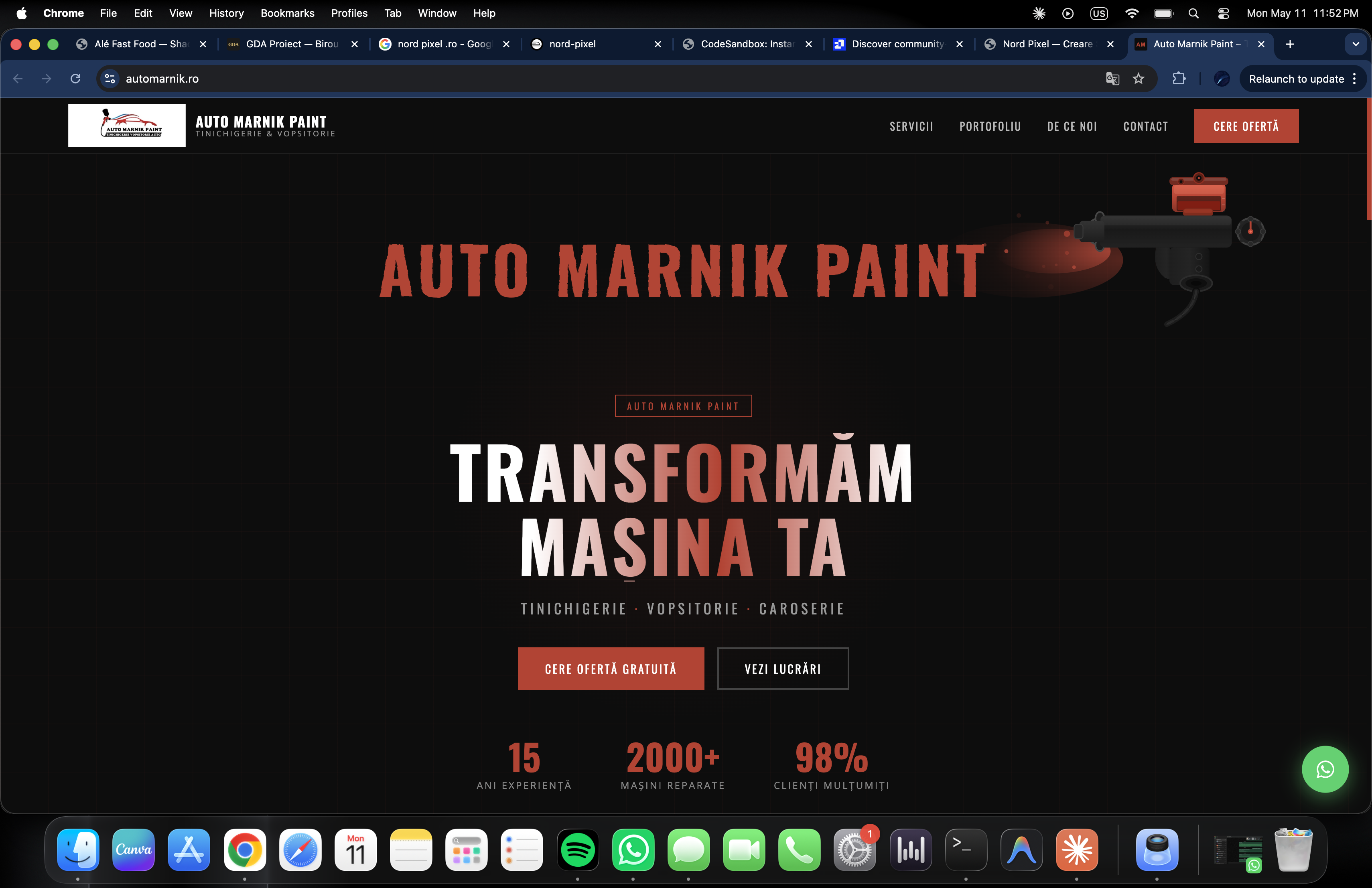The image size is (1372, 888).
Task: Click the battery status icon
Action: [1163, 13]
